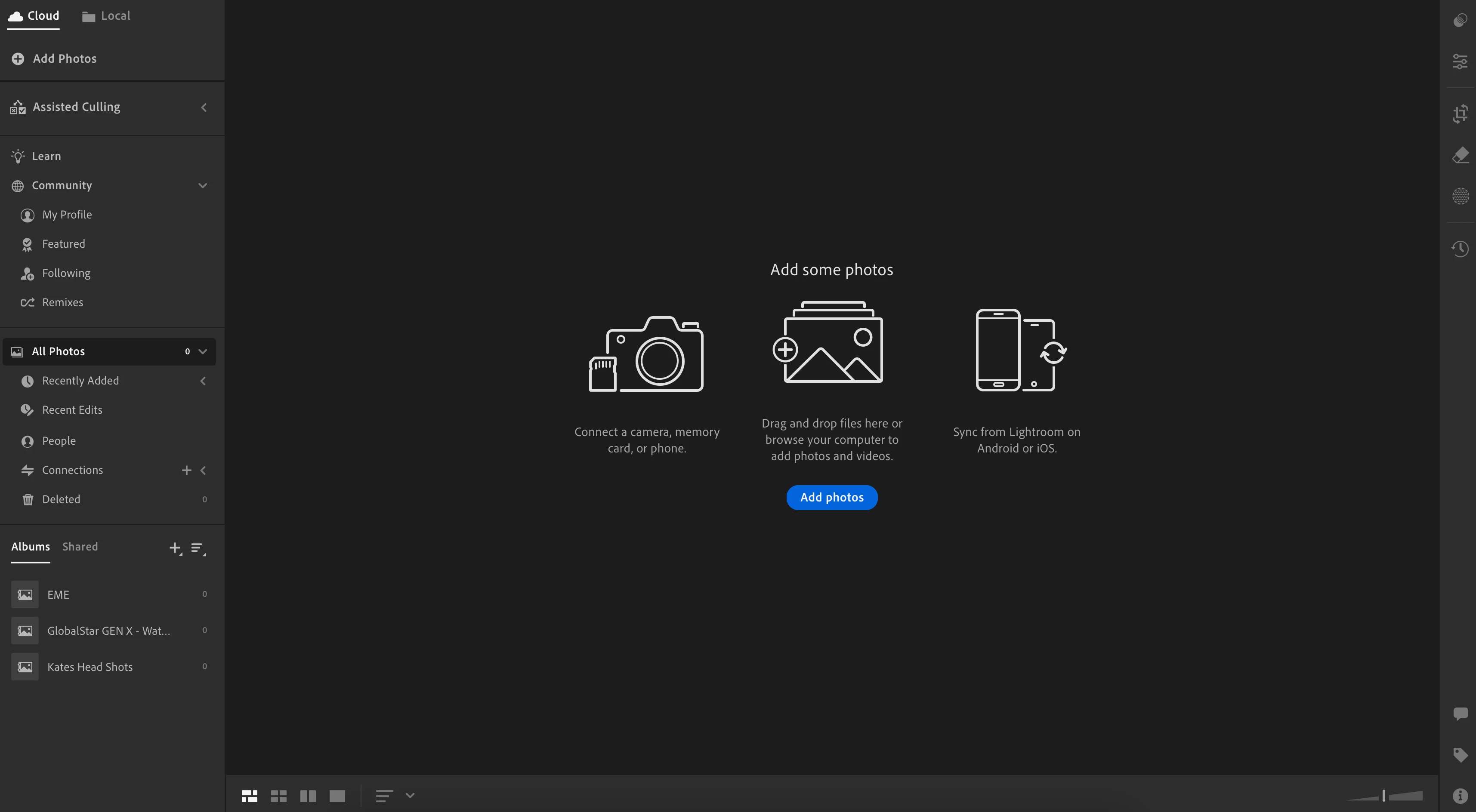Open the sort options dropdown arrow

[x=410, y=795]
